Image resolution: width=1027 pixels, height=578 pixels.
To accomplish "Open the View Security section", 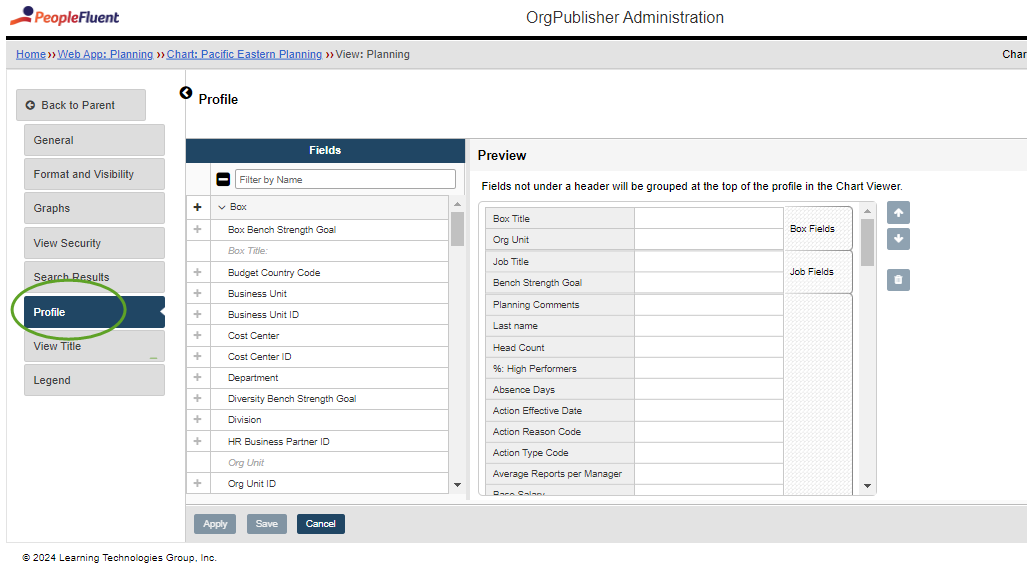I will [94, 242].
